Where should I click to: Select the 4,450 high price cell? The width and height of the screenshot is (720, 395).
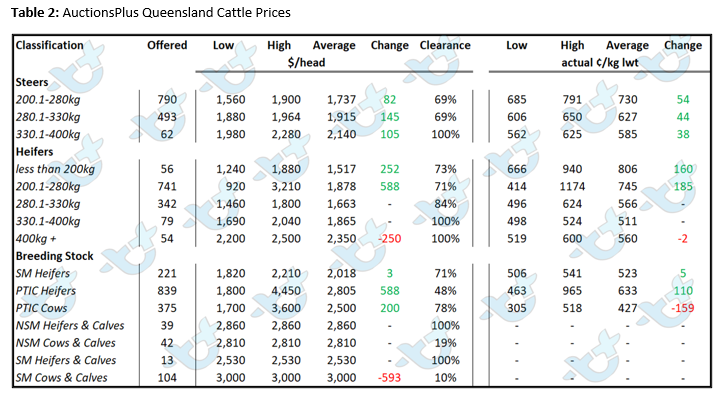[286, 291]
